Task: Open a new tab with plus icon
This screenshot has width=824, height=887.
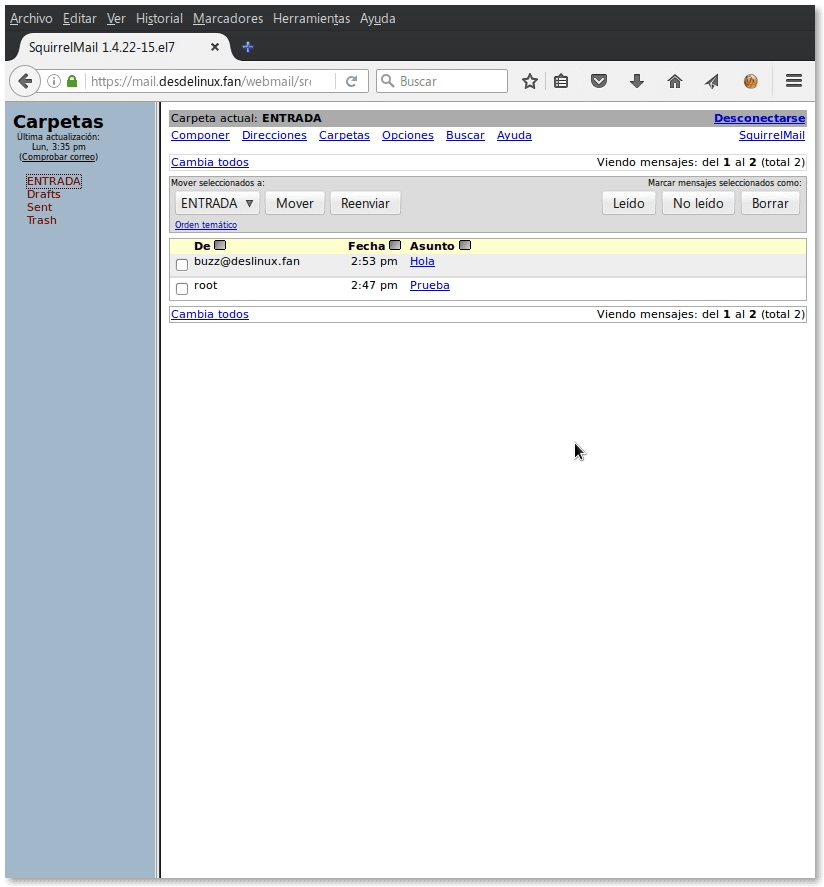Action: click(x=247, y=47)
